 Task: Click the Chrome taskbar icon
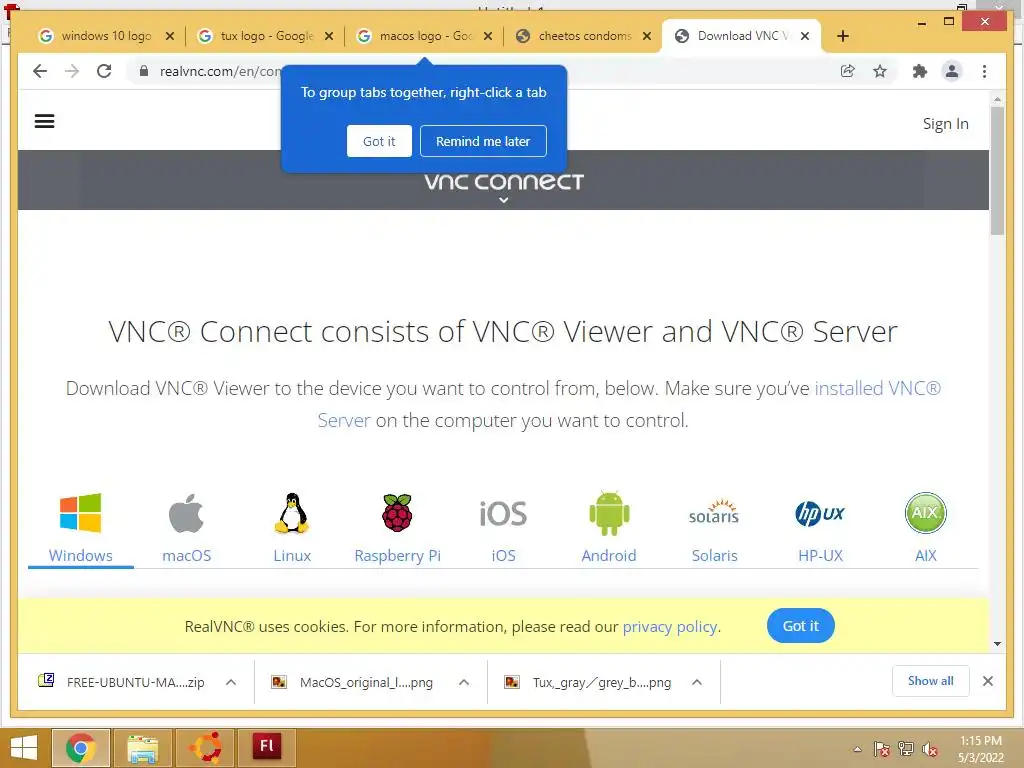(x=80, y=748)
